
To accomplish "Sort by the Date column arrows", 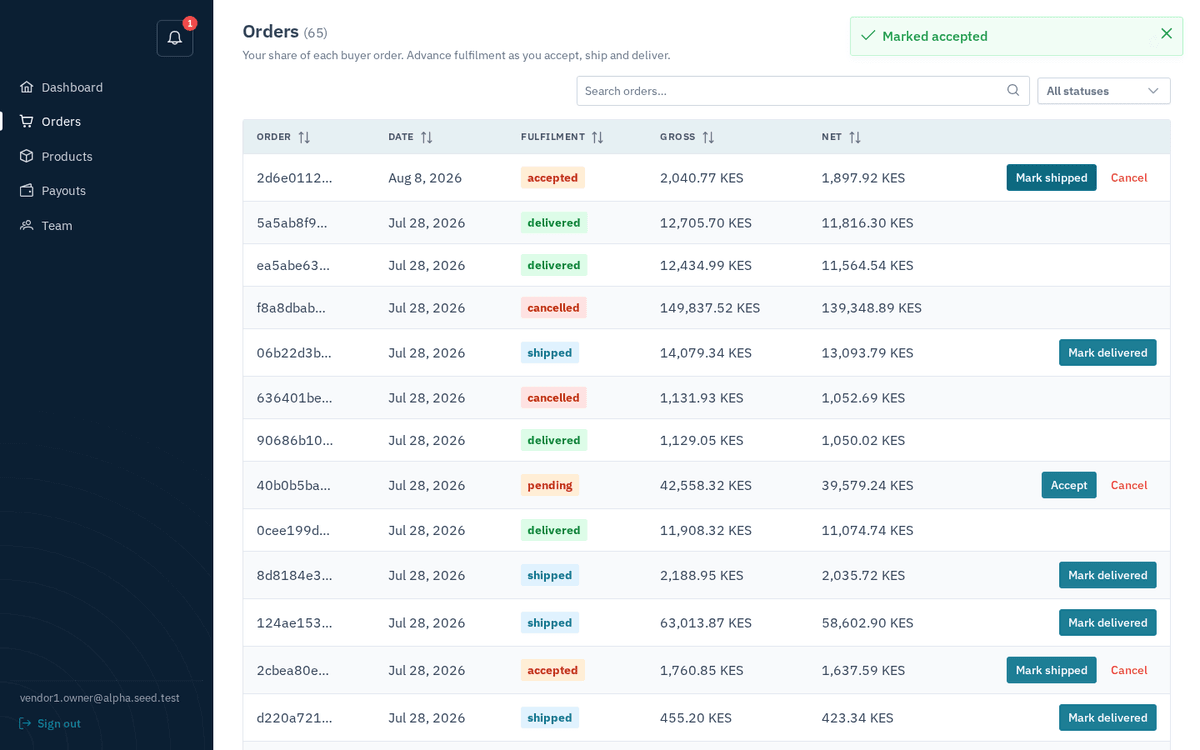I will point(426,137).
